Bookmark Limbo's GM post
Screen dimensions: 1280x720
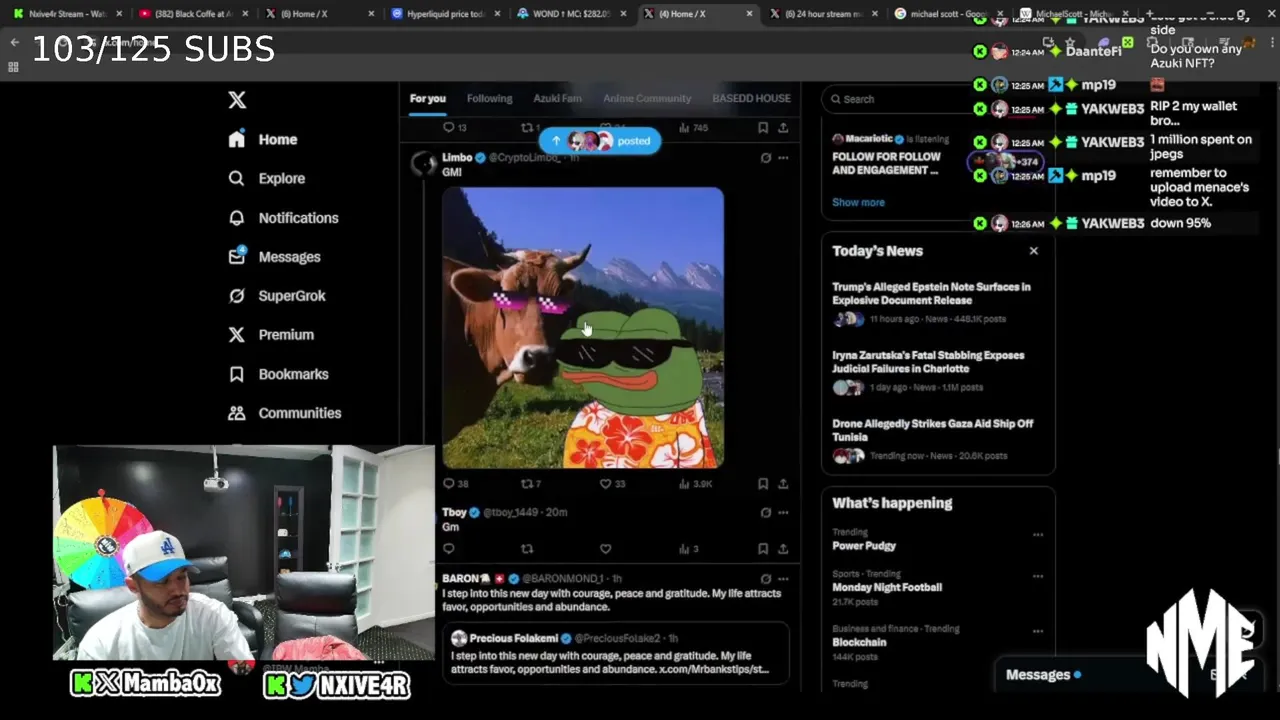point(763,483)
